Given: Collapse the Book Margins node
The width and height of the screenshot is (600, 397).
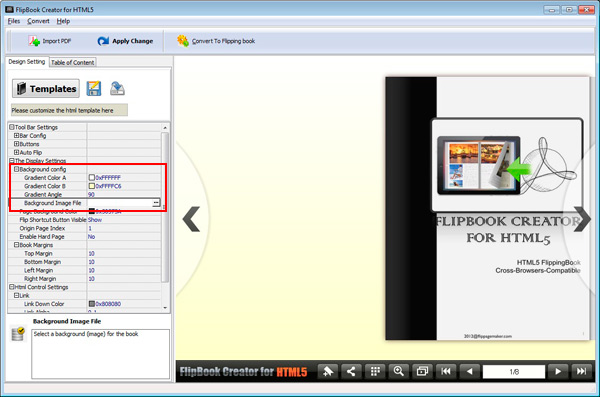Looking at the screenshot, I should point(16,245).
